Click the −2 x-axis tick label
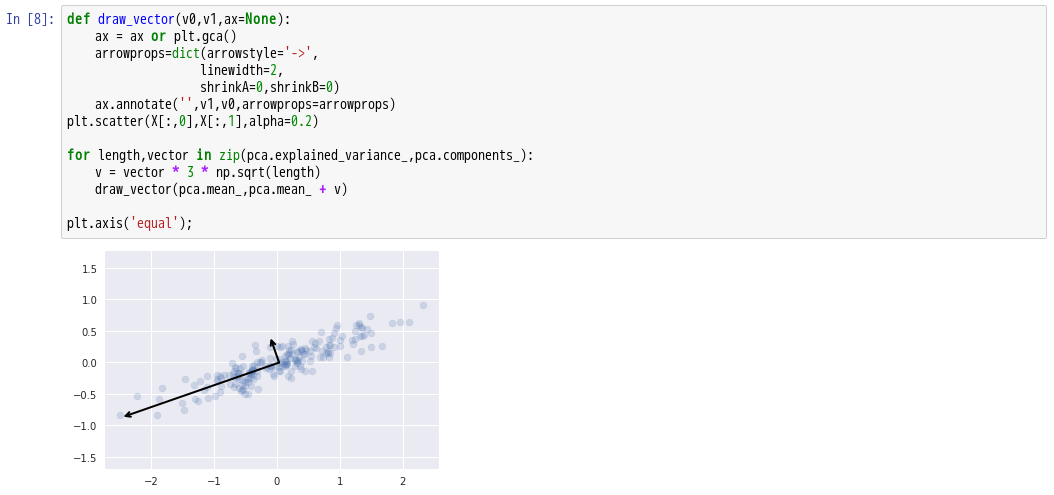Image resolution: width=1054 pixels, height=495 pixels. pyautogui.click(x=150, y=482)
